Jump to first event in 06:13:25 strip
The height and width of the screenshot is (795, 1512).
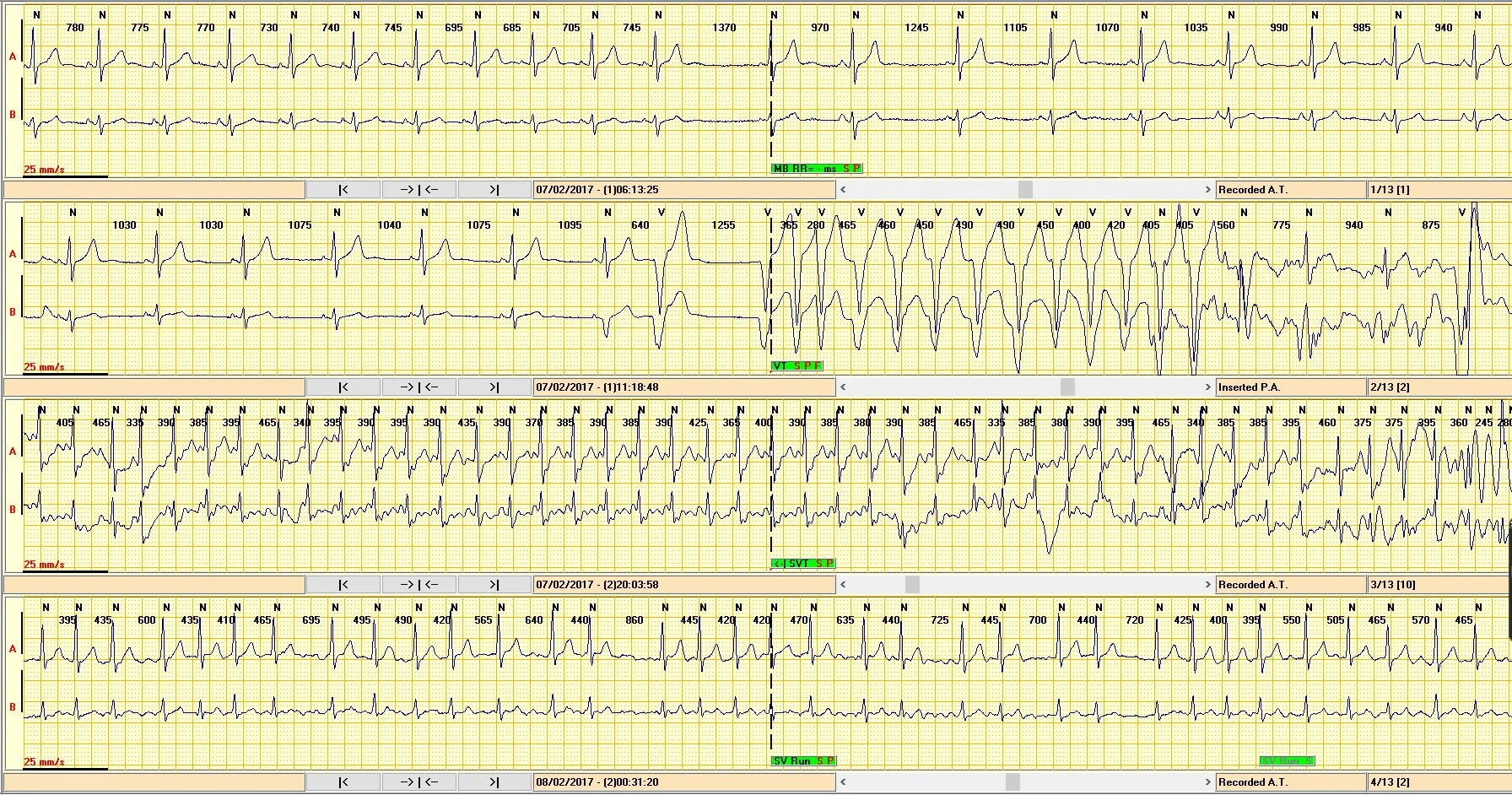[x=343, y=190]
